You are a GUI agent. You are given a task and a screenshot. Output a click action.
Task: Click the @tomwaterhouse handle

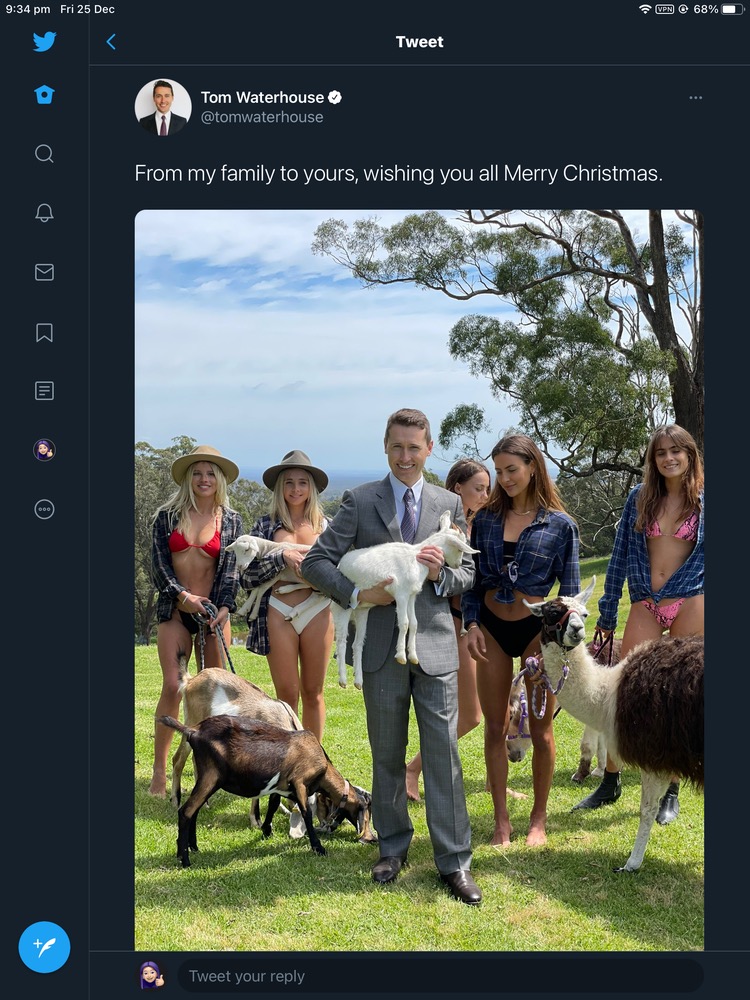(262, 117)
